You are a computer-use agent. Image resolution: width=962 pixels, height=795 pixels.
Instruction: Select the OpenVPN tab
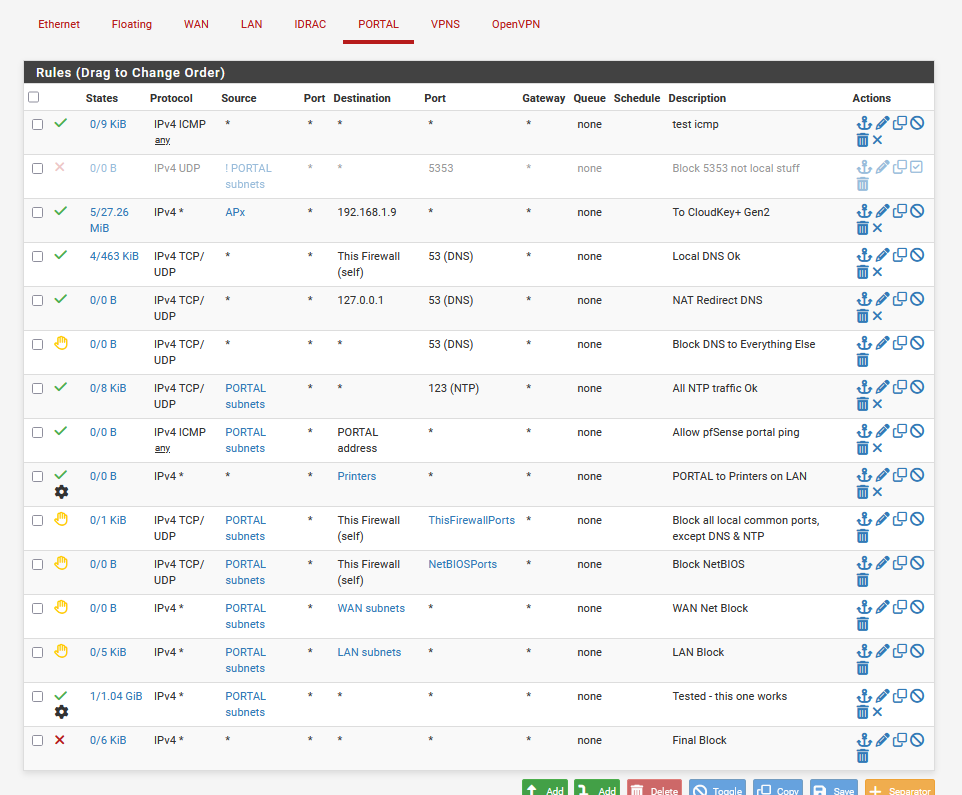[x=516, y=24]
